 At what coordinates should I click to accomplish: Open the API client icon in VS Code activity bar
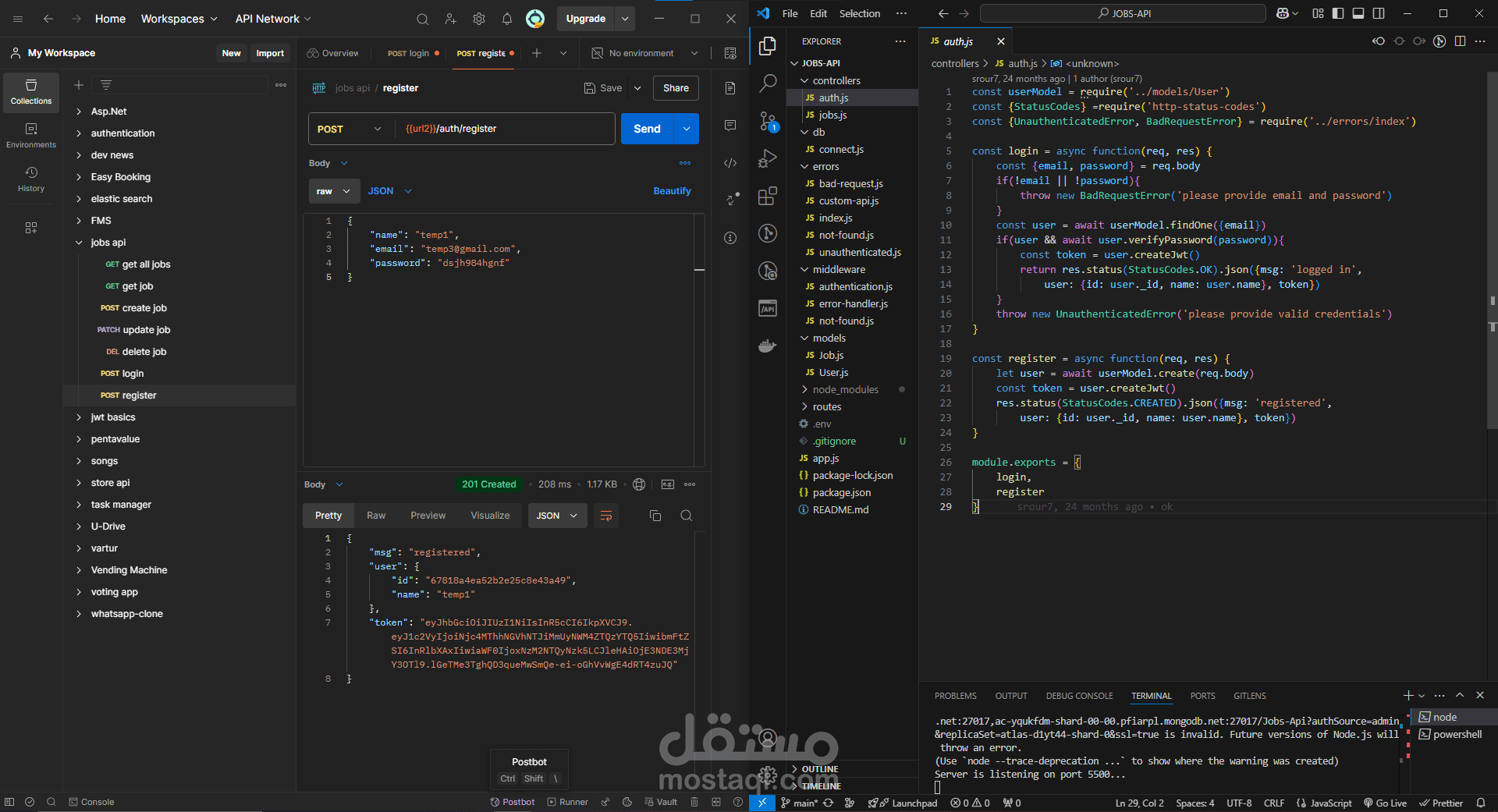(768, 308)
